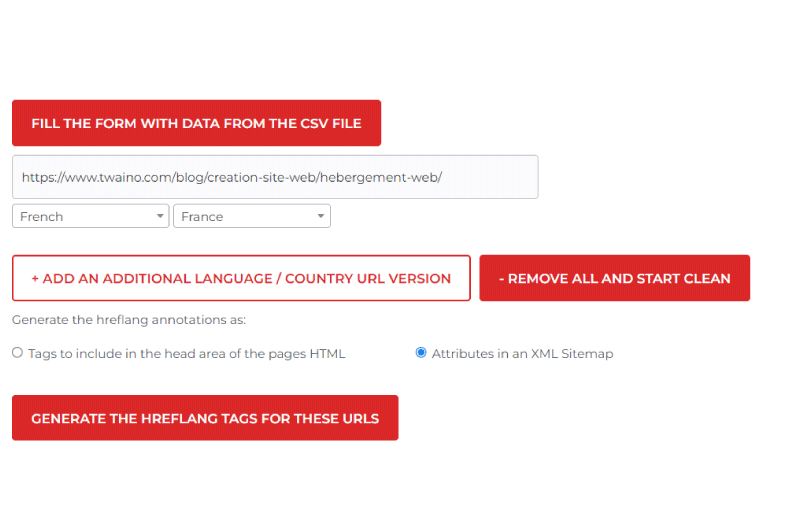Select Attributes in an XML Sitemap radio
Image resolution: width=800 pixels, height=530 pixels.
pyautogui.click(x=421, y=352)
